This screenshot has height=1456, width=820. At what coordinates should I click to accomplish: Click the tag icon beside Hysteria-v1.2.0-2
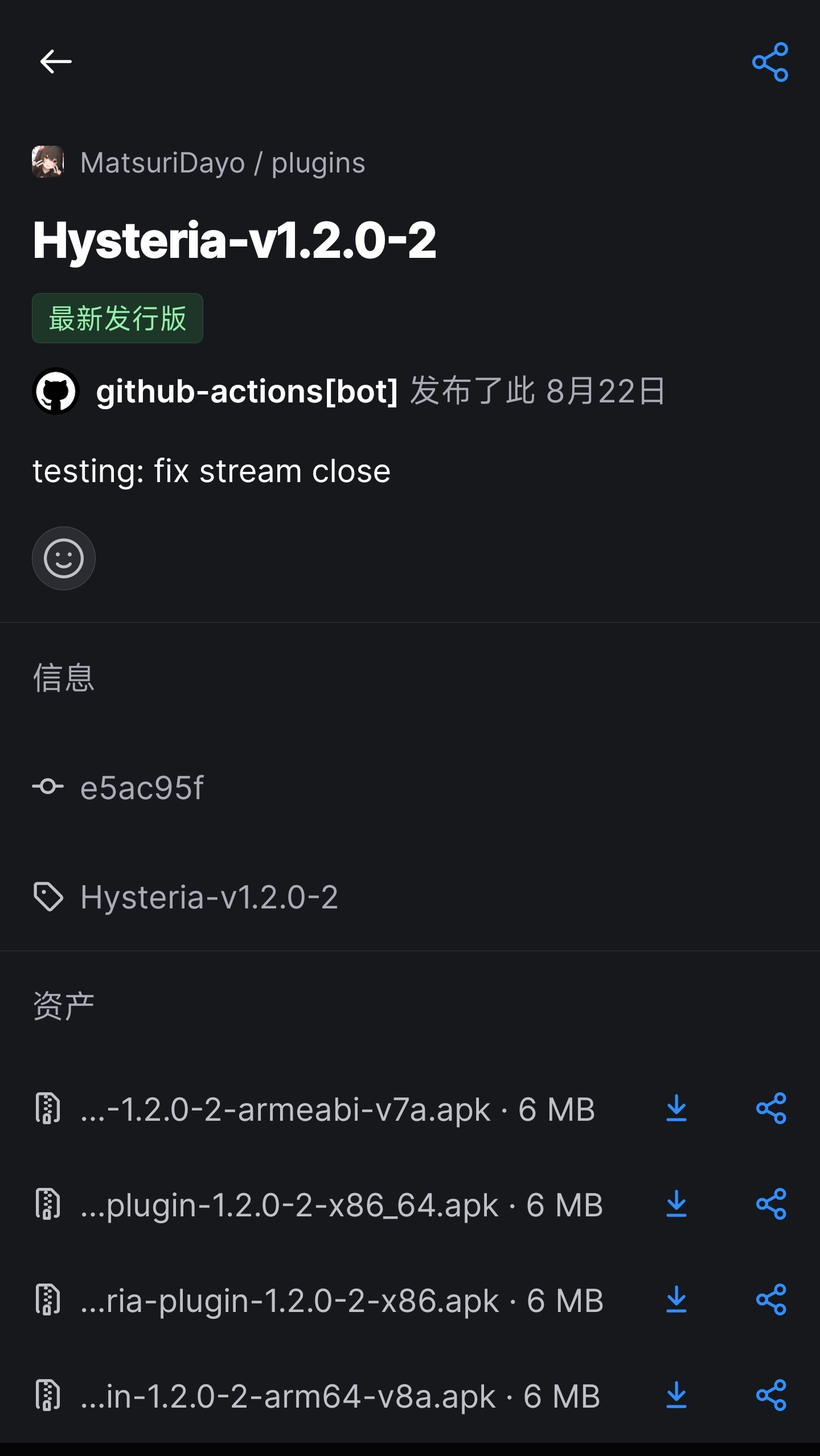(x=50, y=895)
